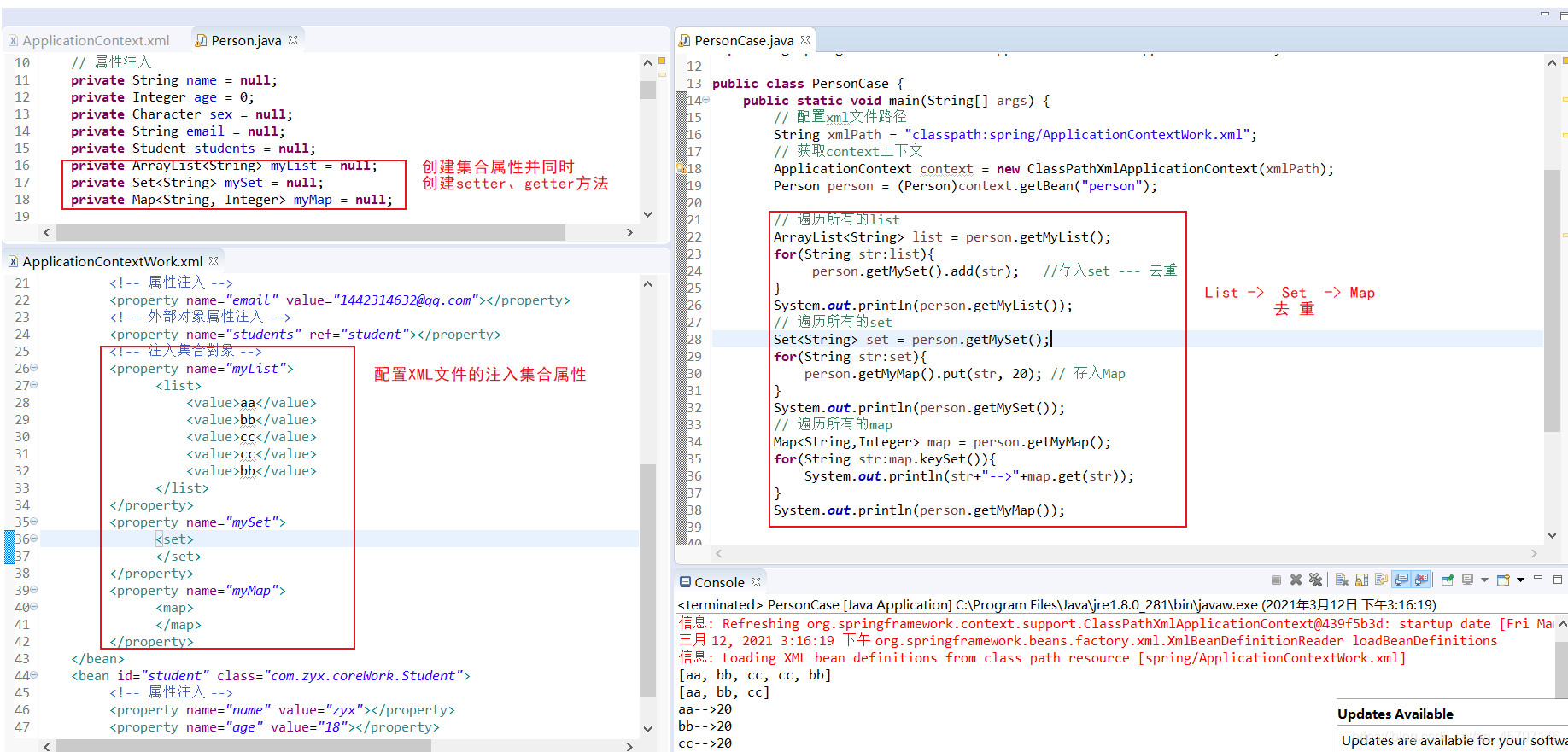Collapse the myMap property at line 39
The image size is (1568, 752).
point(34,590)
